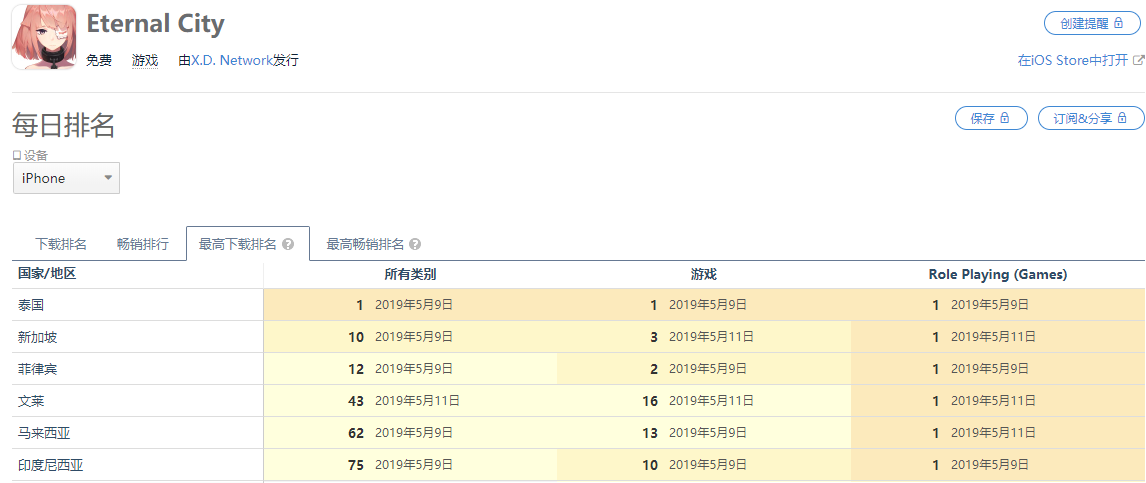
Task: Click the external link icon after 在iOS Store中打开
Action: coord(1138,60)
